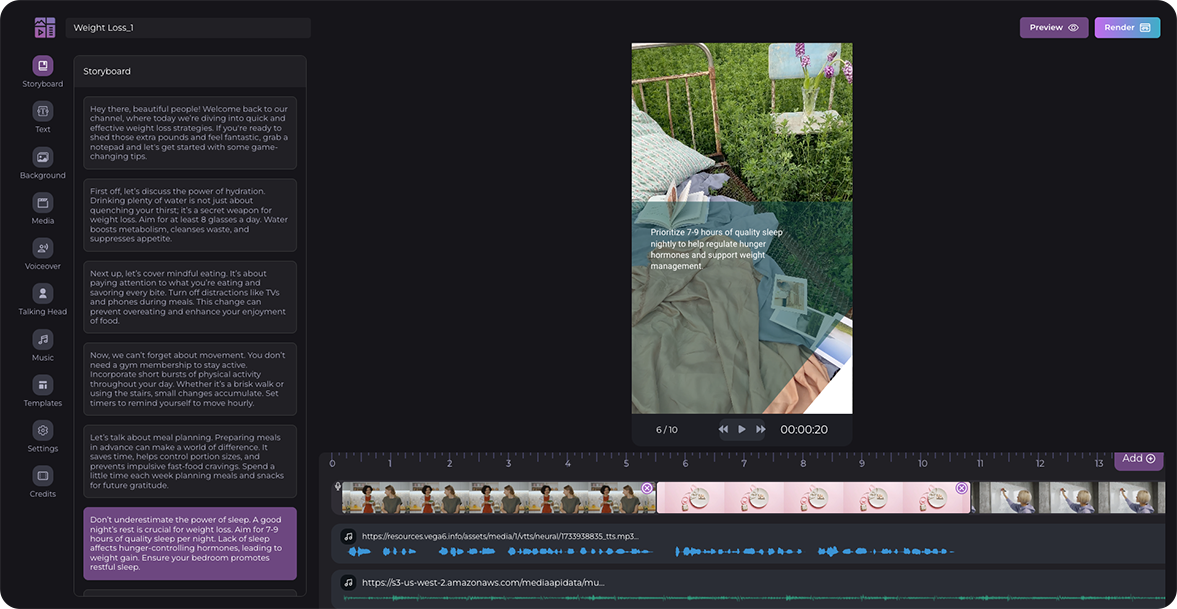The height and width of the screenshot is (609, 1177).
Task: Open the Talking Head panel
Action: click(42, 293)
